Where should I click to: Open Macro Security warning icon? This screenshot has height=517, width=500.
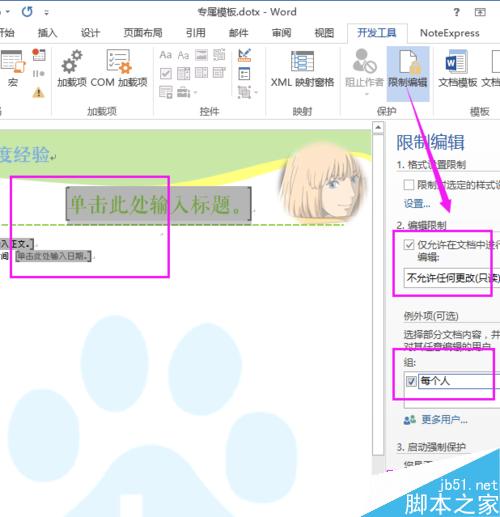click(39, 92)
